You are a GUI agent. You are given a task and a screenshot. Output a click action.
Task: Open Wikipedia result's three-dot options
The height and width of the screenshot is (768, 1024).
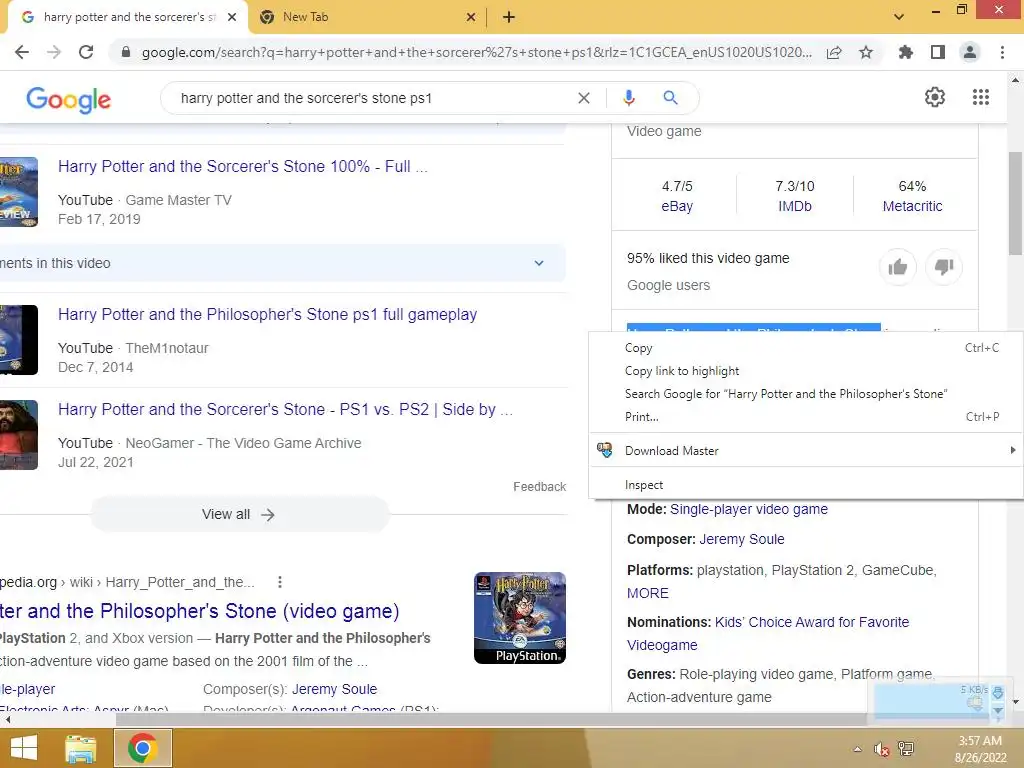280,582
